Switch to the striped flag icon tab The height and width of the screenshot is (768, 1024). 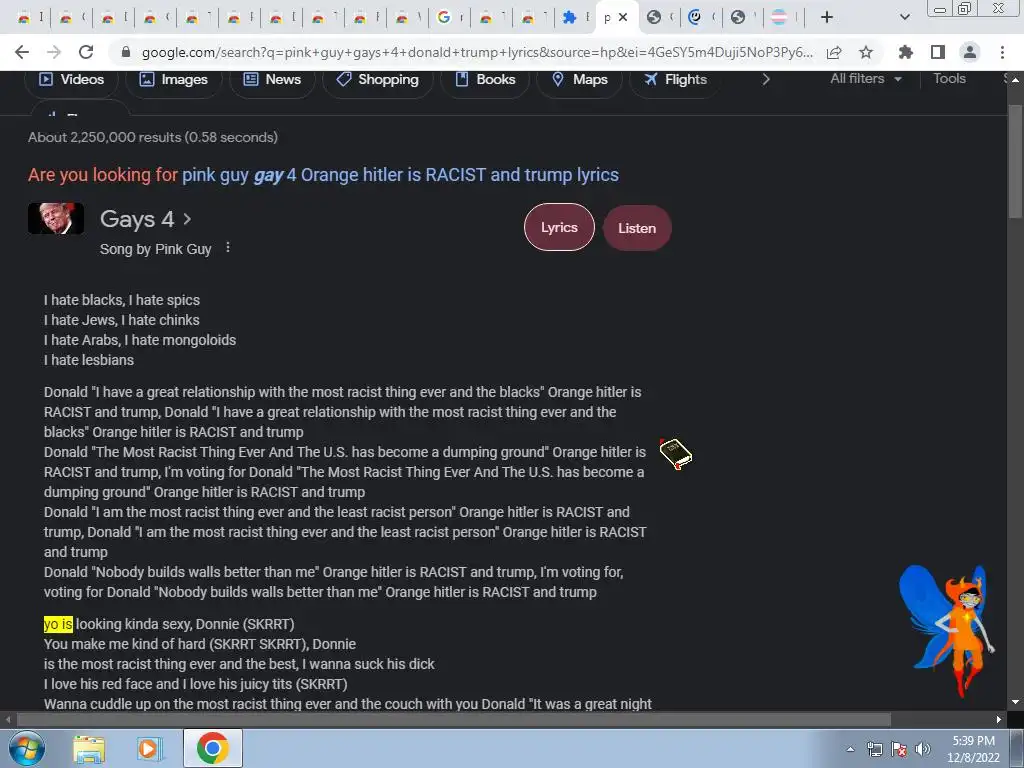[x=784, y=17]
